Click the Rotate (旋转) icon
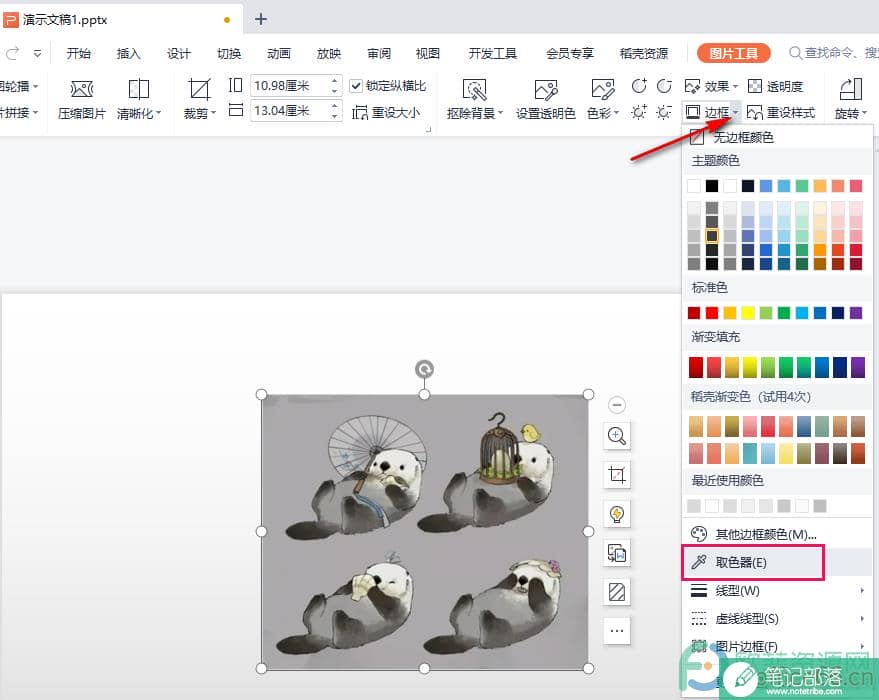 tap(850, 90)
